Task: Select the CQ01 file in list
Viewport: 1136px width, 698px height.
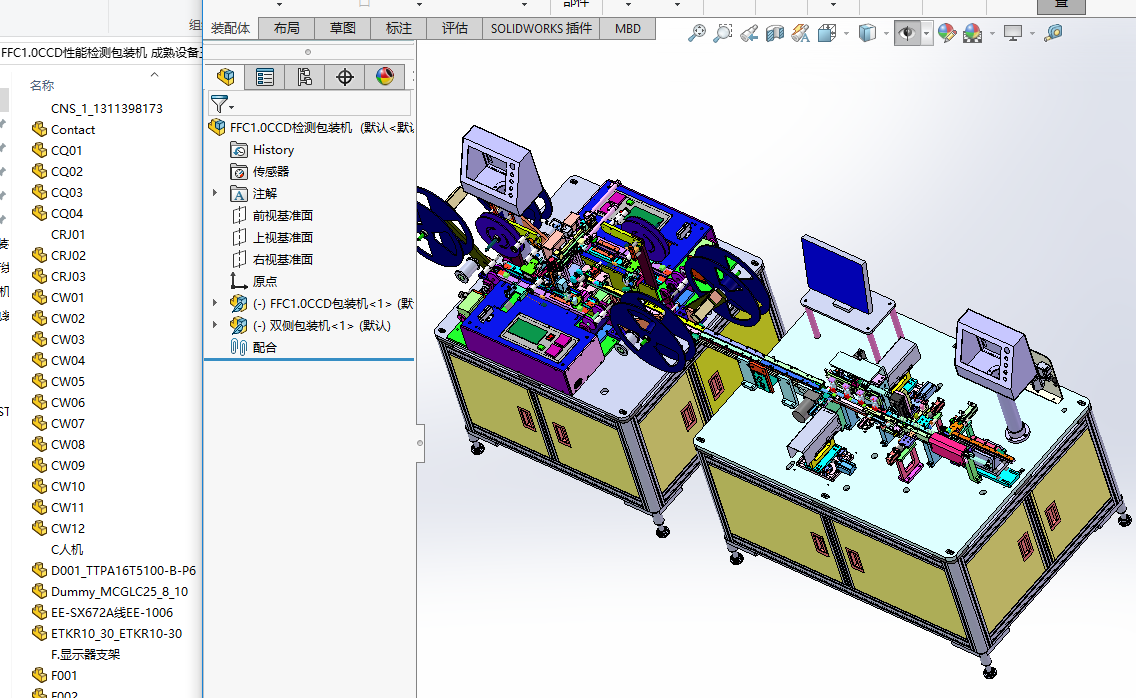Action: [67, 150]
